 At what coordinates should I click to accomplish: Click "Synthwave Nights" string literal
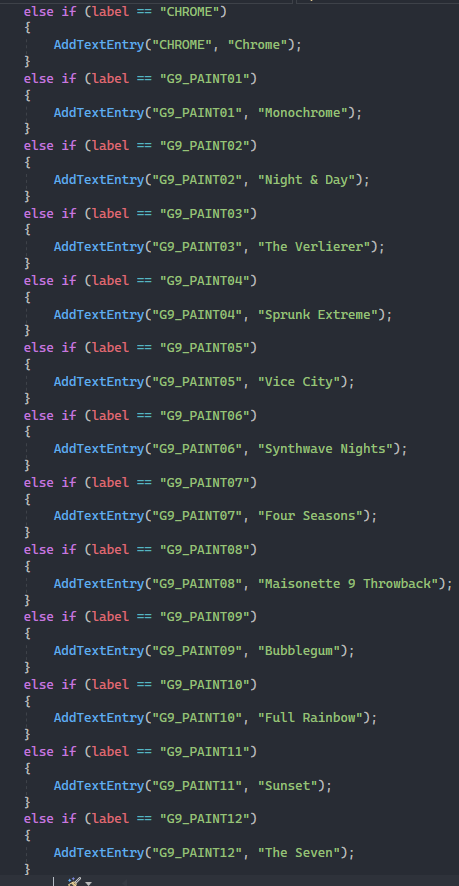pyautogui.click(x=325, y=449)
